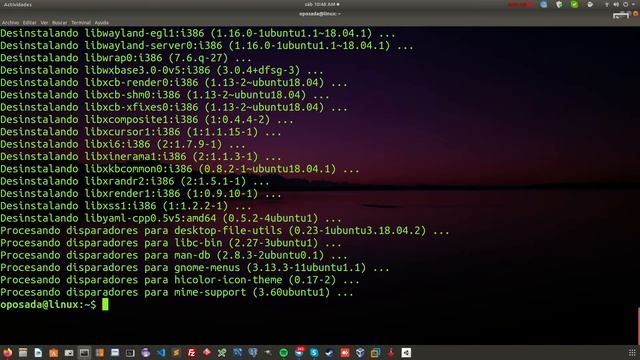Launch the white document icon in the dock

coord(38,353)
